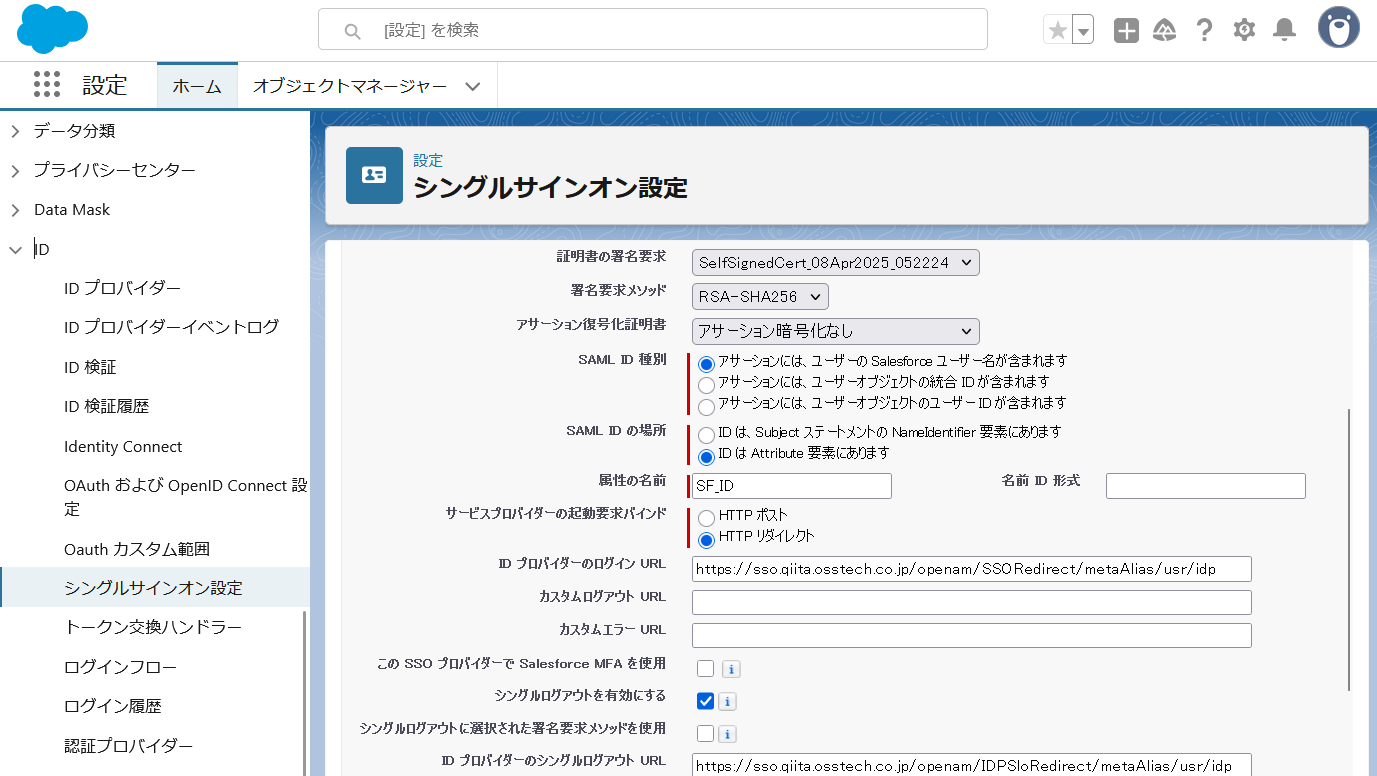
Task: Expand the データ分類 tree node
Action: click(x=15, y=131)
